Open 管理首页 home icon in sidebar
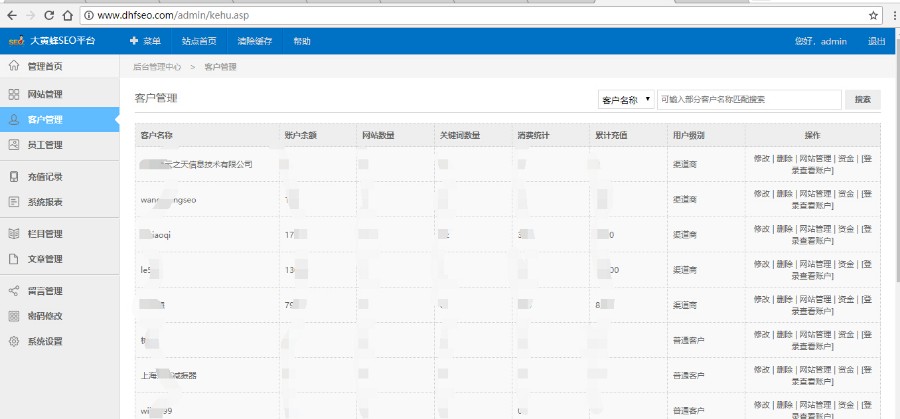Viewport: 900px width, 419px height. [14, 66]
